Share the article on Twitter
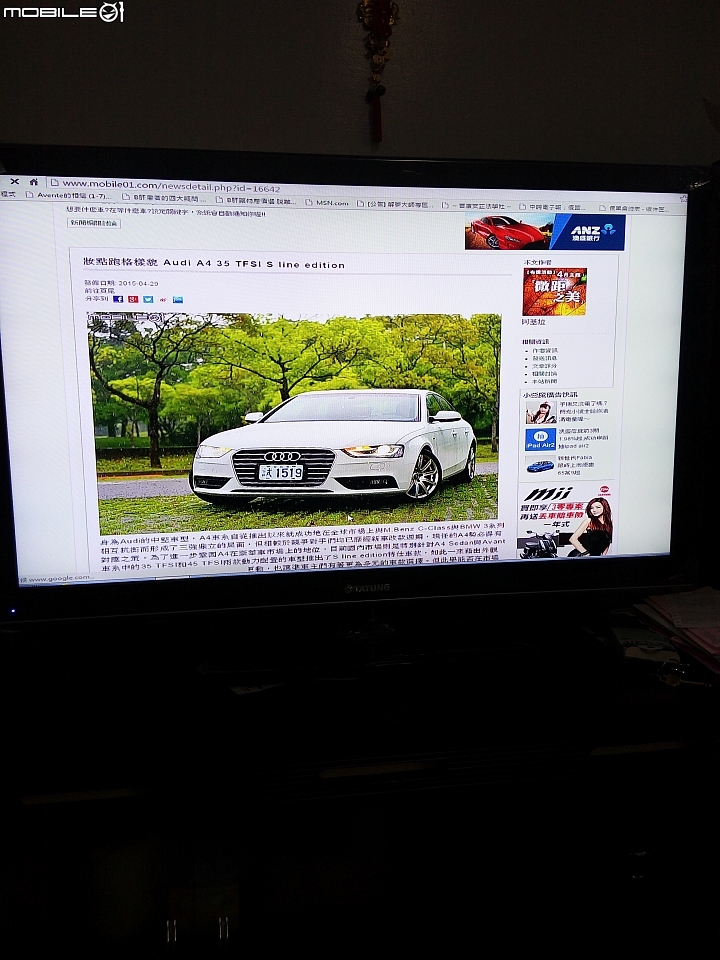This screenshot has width=720, height=960. (x=148, y=299)
